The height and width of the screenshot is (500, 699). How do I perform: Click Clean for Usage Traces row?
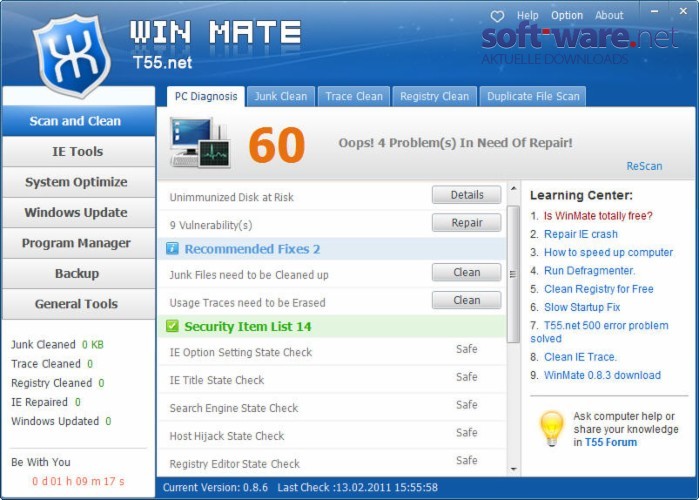pyautogui.click(x=466, y=300)
